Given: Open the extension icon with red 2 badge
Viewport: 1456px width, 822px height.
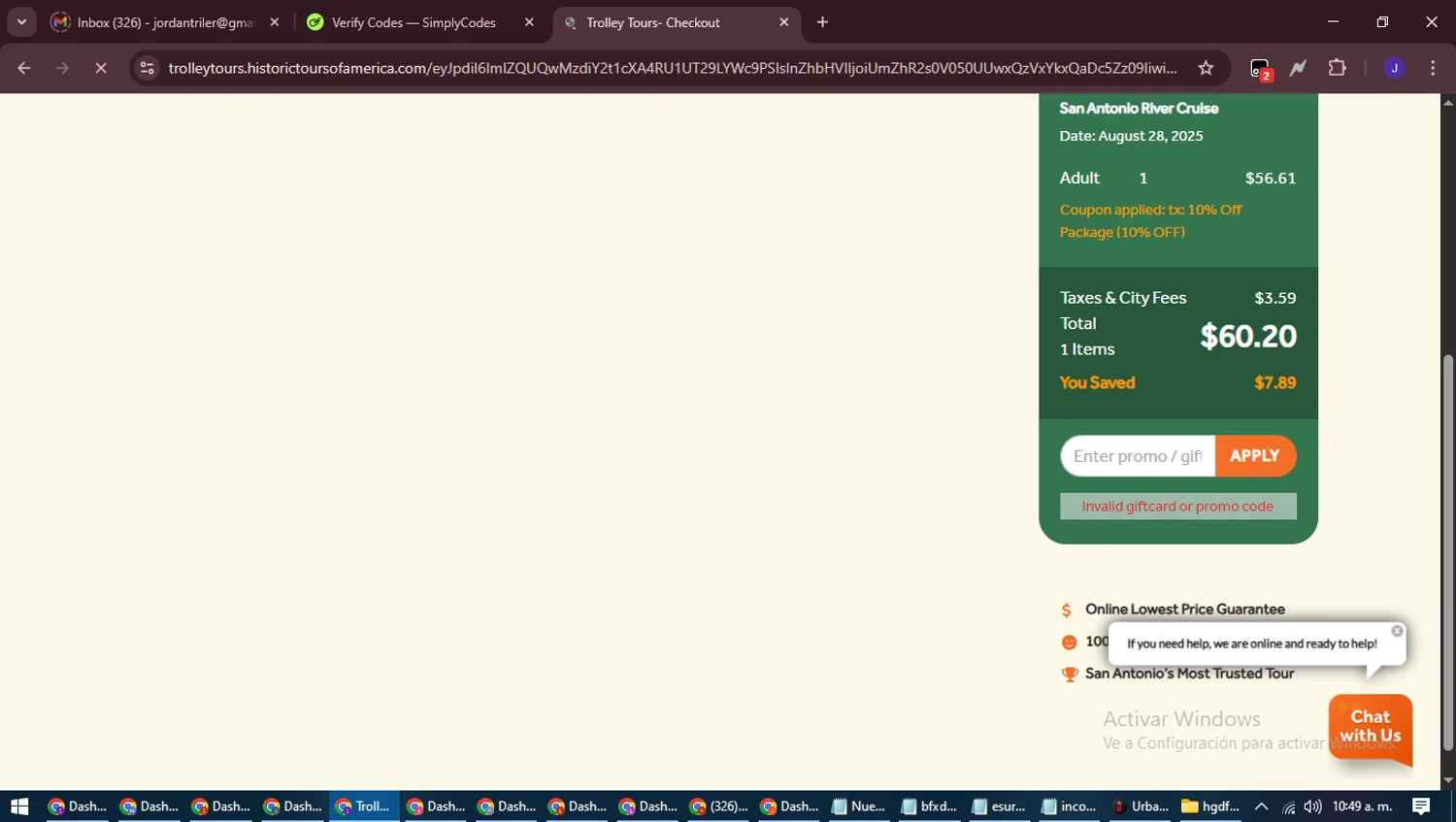Looking at the screenshot, I should click(x=1260, y=69).
